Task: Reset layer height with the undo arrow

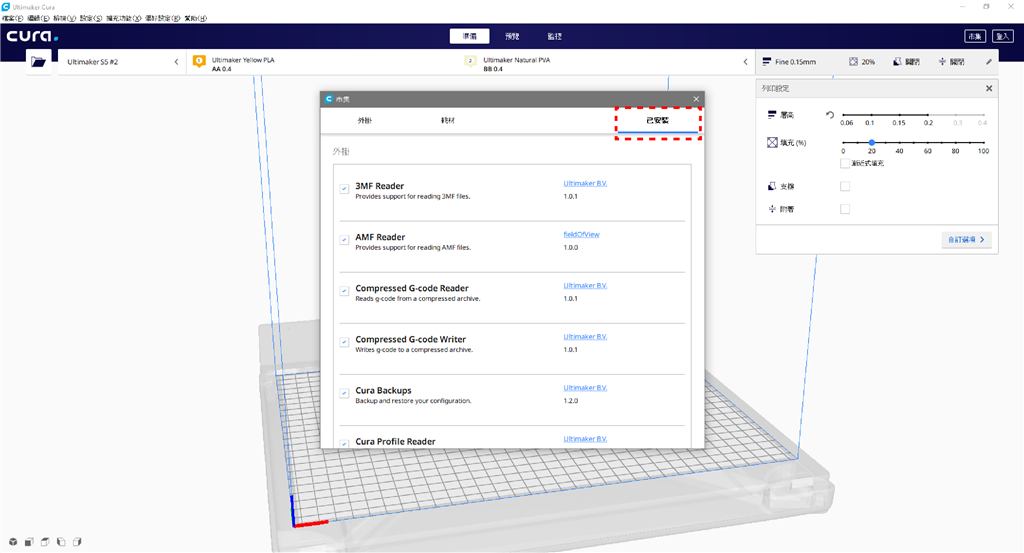Action: click(x=830, y=115)
